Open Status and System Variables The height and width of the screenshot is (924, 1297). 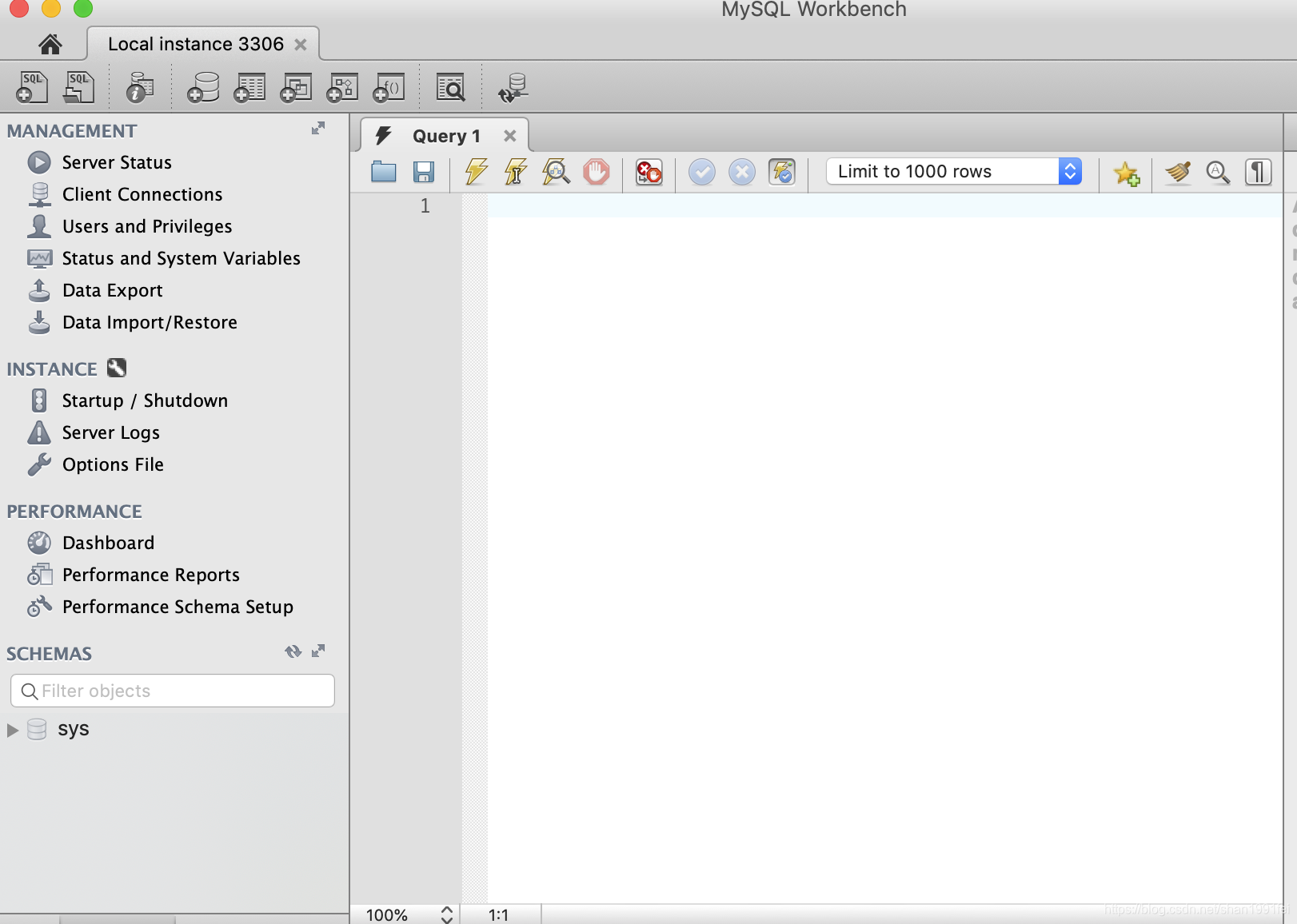coord(182,258)
